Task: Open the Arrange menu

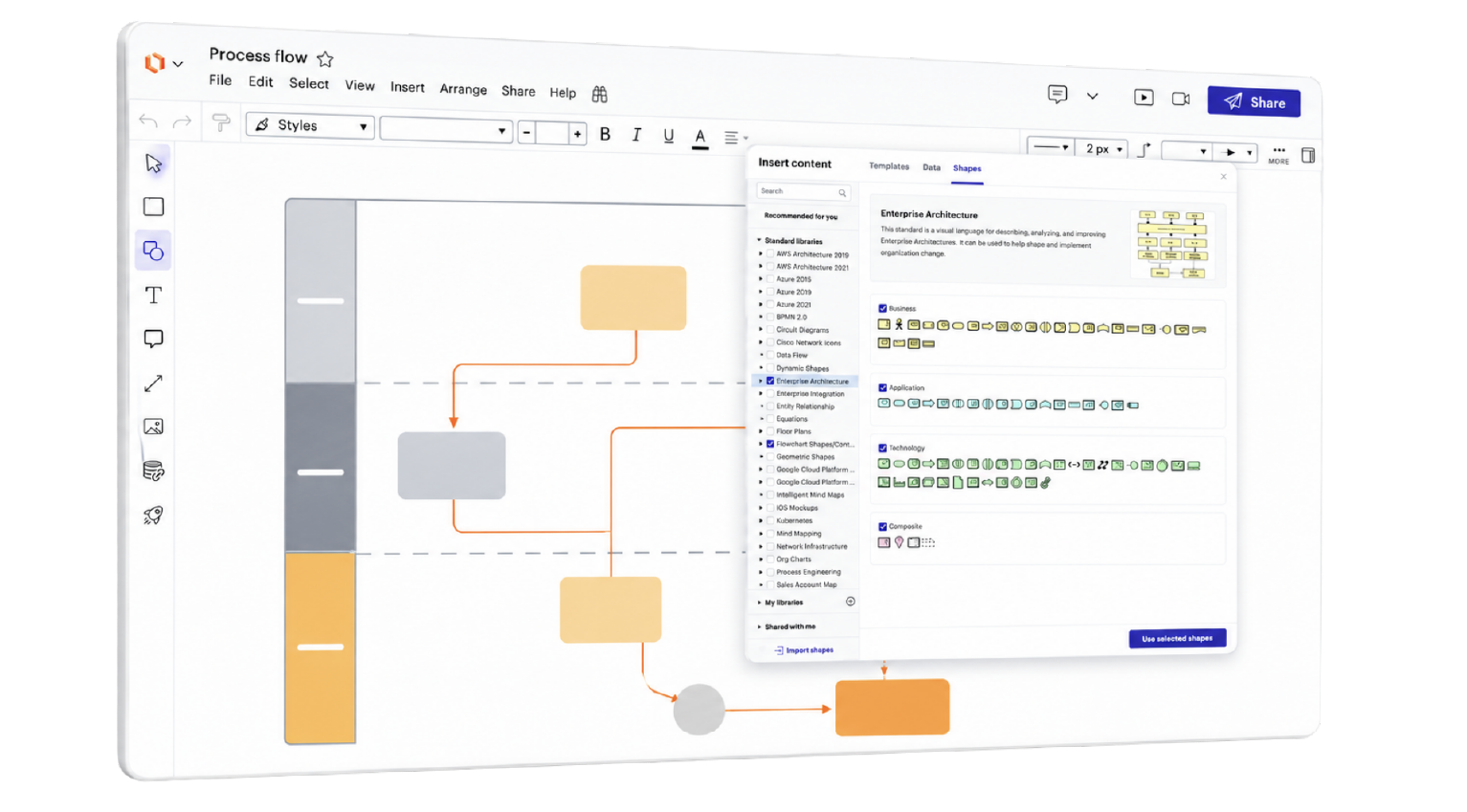Action: (463, 89)
